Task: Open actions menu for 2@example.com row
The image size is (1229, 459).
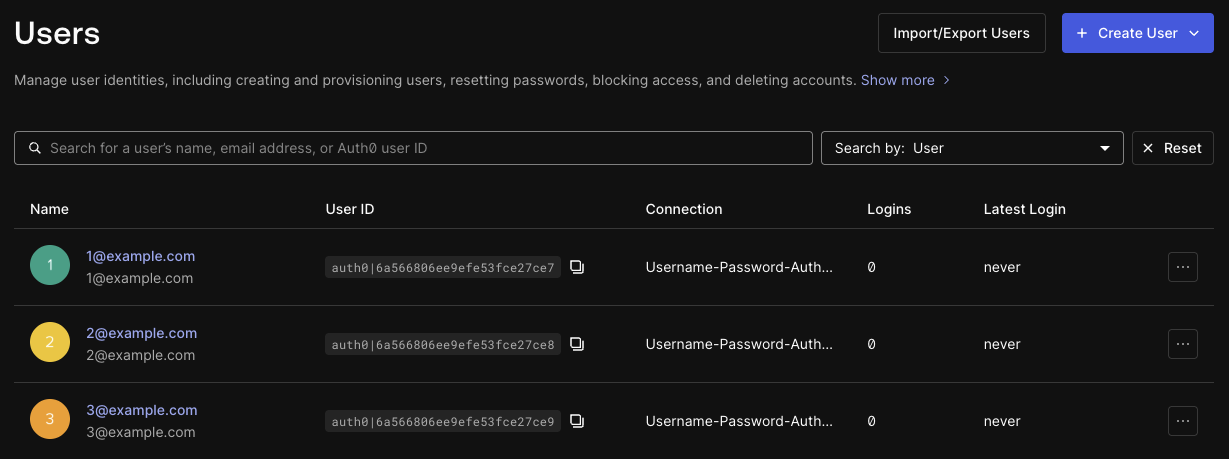Action: click(x=1183, y=344)
